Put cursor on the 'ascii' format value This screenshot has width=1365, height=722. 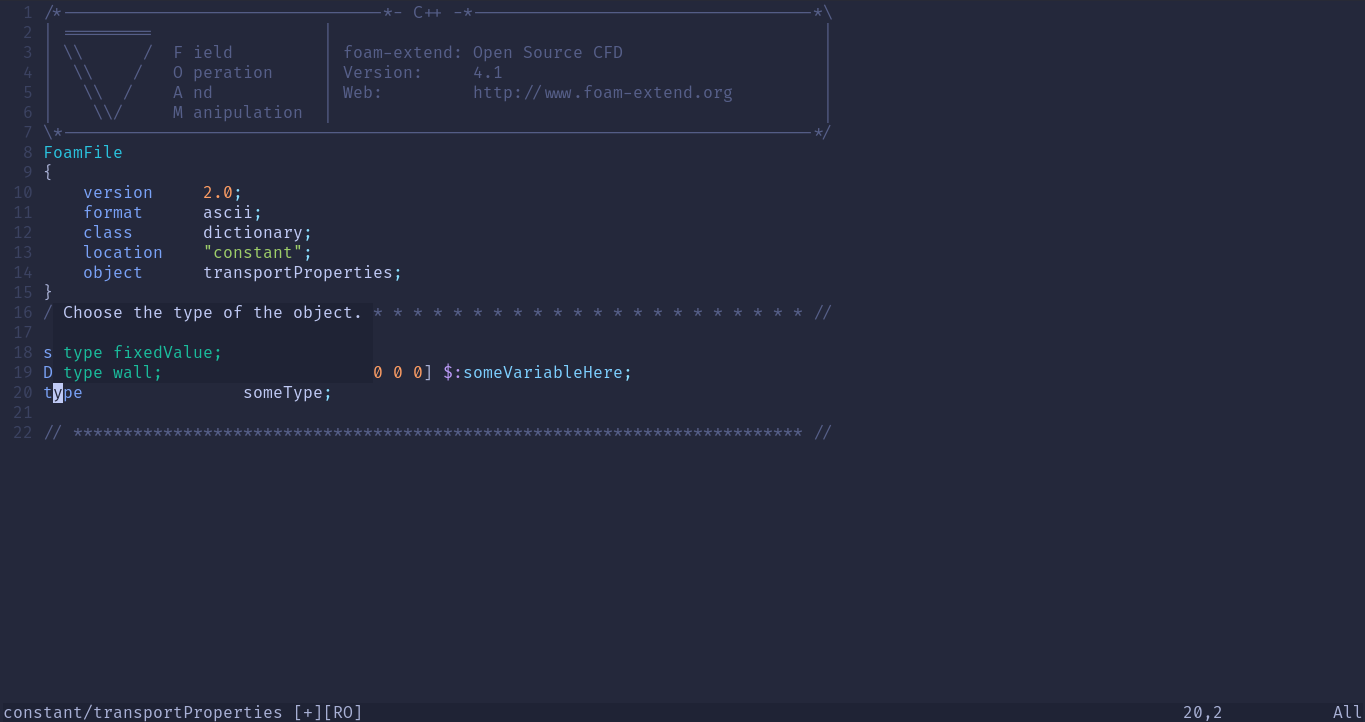[x=228, y=212]
